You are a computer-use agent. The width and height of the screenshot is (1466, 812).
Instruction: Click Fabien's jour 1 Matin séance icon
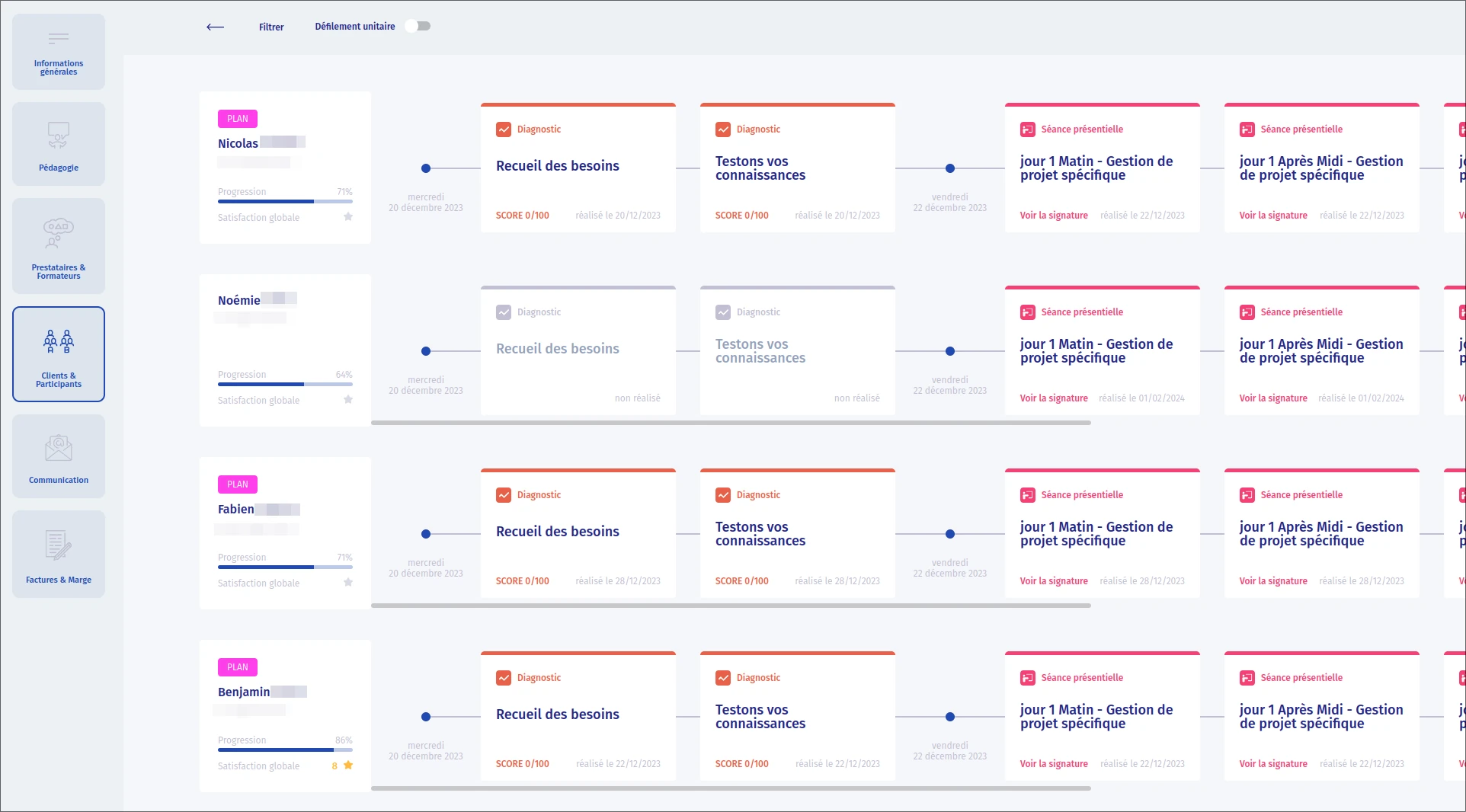pyautogui.click(x=1028, y=495)
